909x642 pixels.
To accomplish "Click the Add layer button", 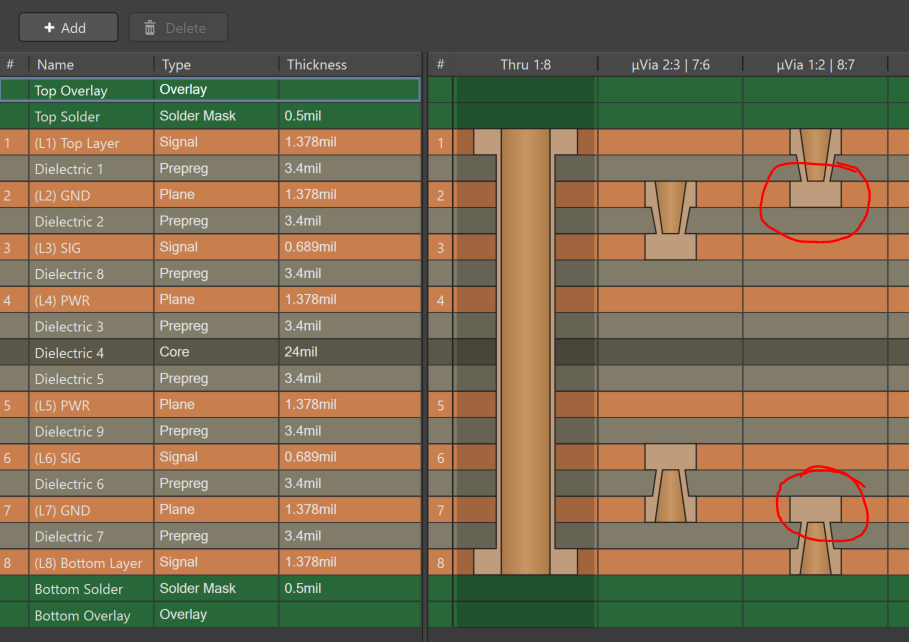I will tap(68, 28).
